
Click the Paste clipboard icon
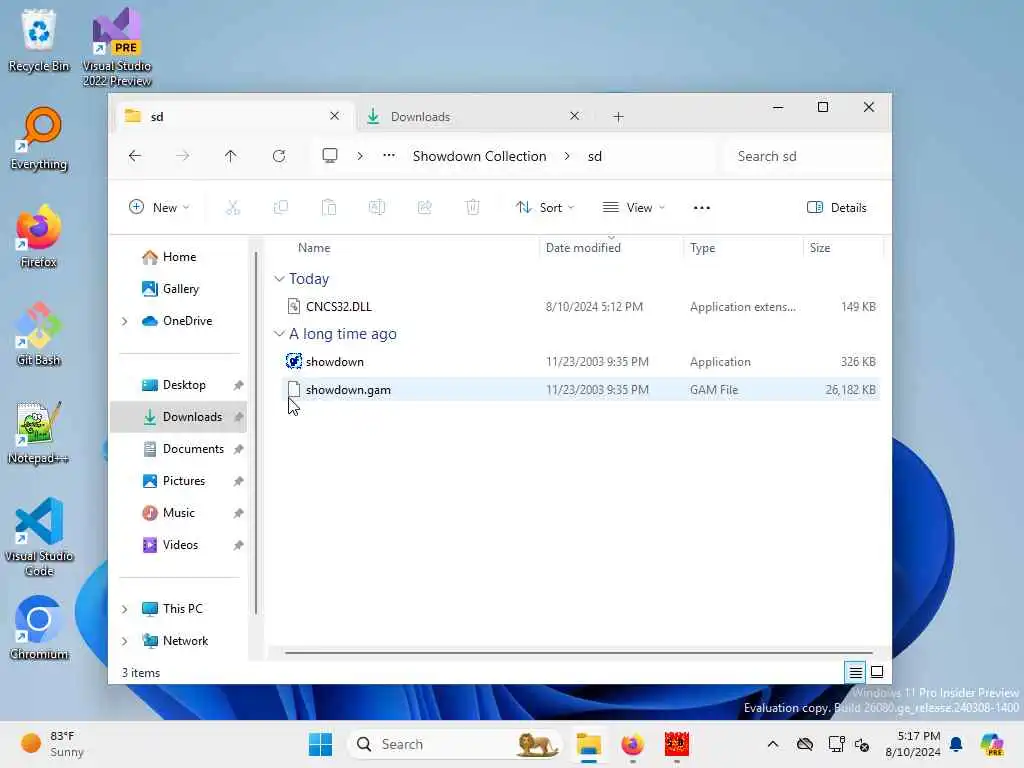328,208
